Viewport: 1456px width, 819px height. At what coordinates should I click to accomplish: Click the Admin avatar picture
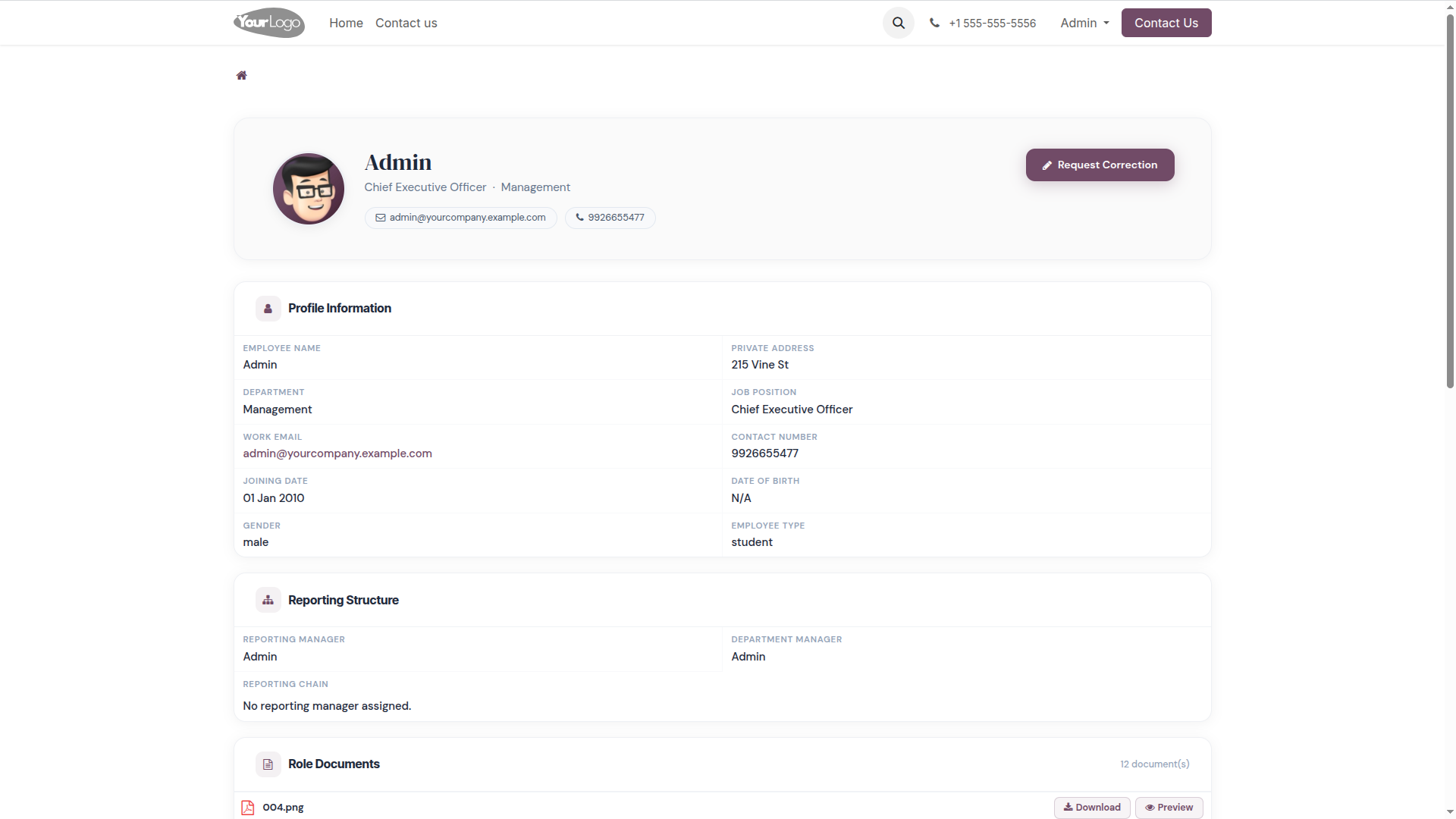pyautogui.click(x=309, y=189)
